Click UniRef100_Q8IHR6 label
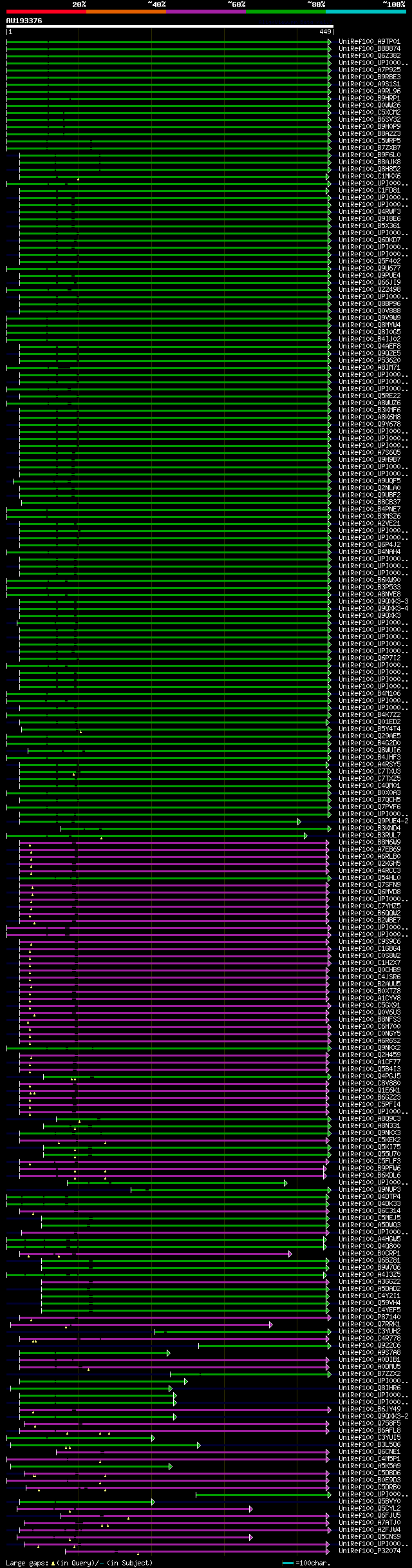Screen dimensions: 412x1568 [370, 1388]
